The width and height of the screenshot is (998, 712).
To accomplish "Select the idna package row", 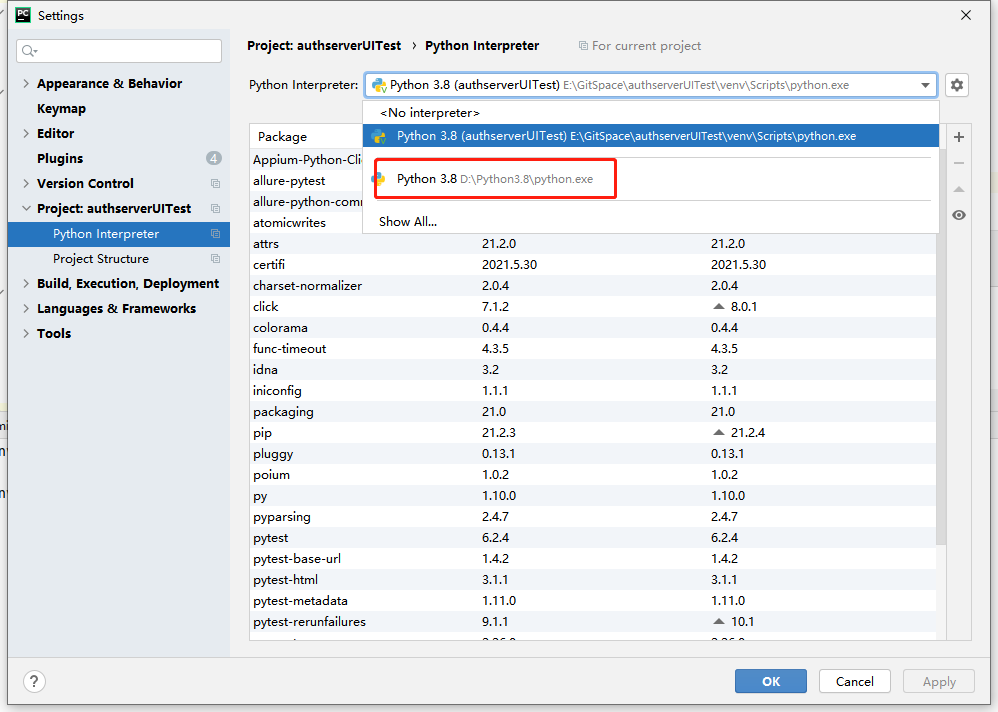I will point(593,369).
